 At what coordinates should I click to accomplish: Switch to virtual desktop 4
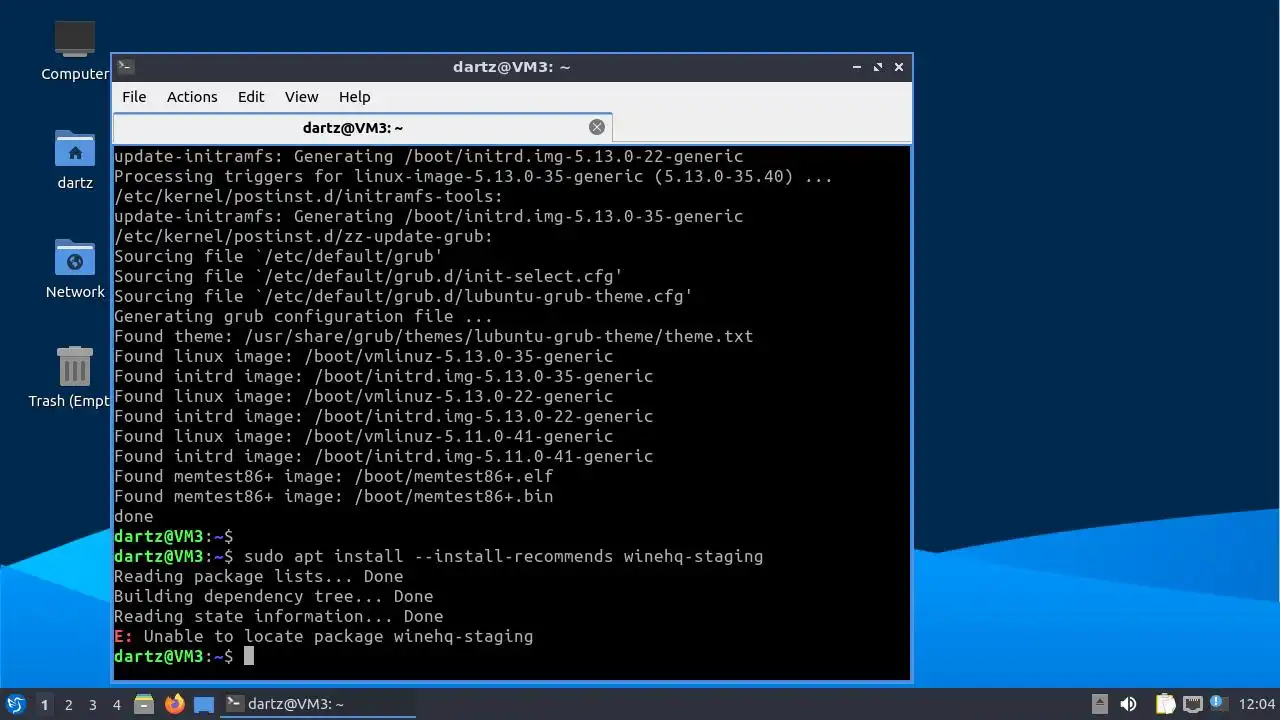point(116,704)
